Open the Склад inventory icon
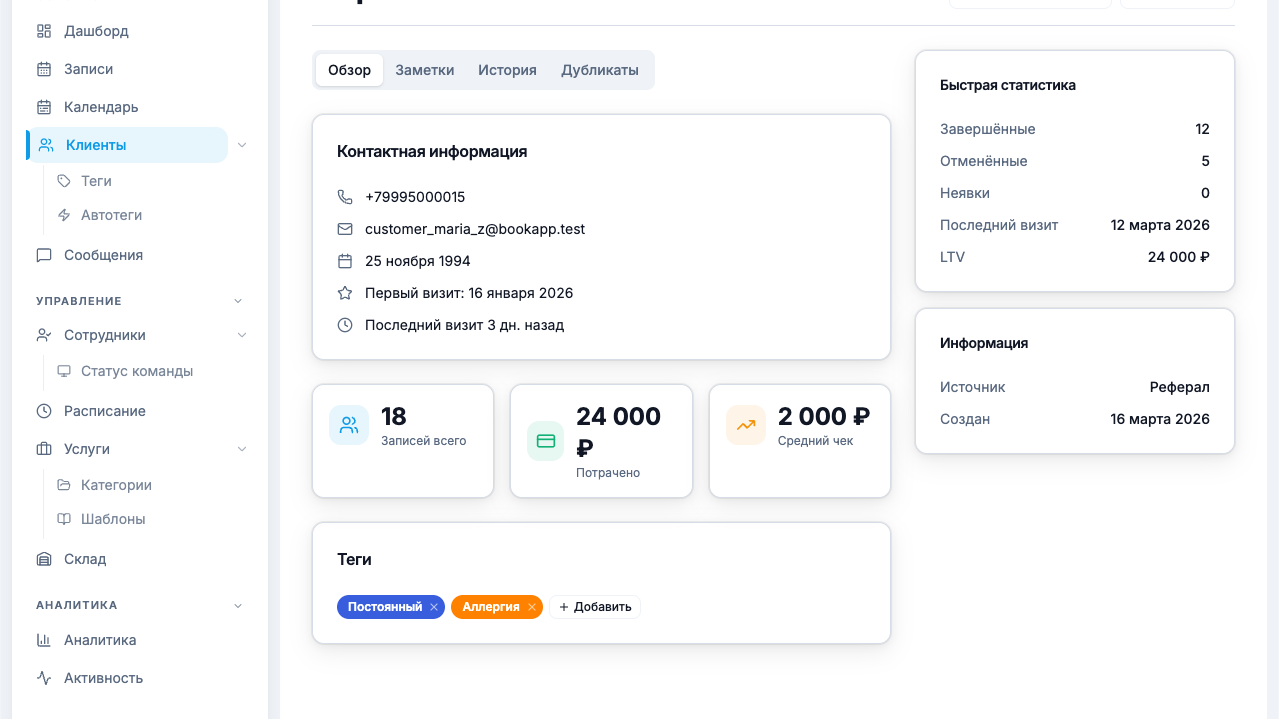The width and height of the screenshot is (1279, 719). 43,559
